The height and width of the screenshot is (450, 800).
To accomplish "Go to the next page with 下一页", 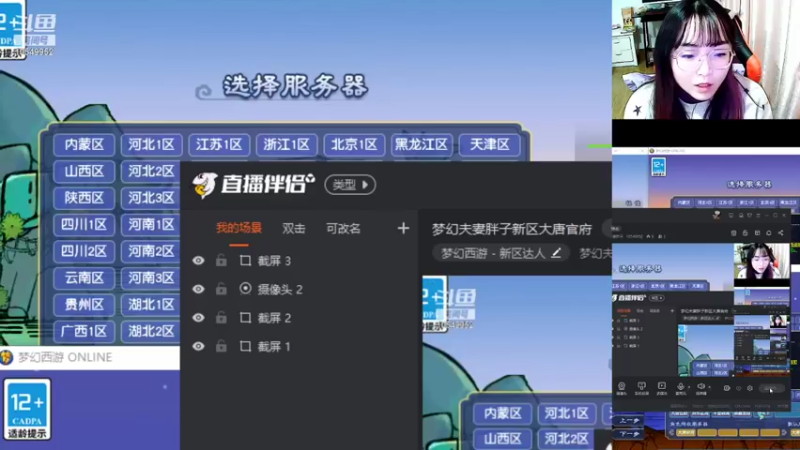I will click(x=629, y=434).
